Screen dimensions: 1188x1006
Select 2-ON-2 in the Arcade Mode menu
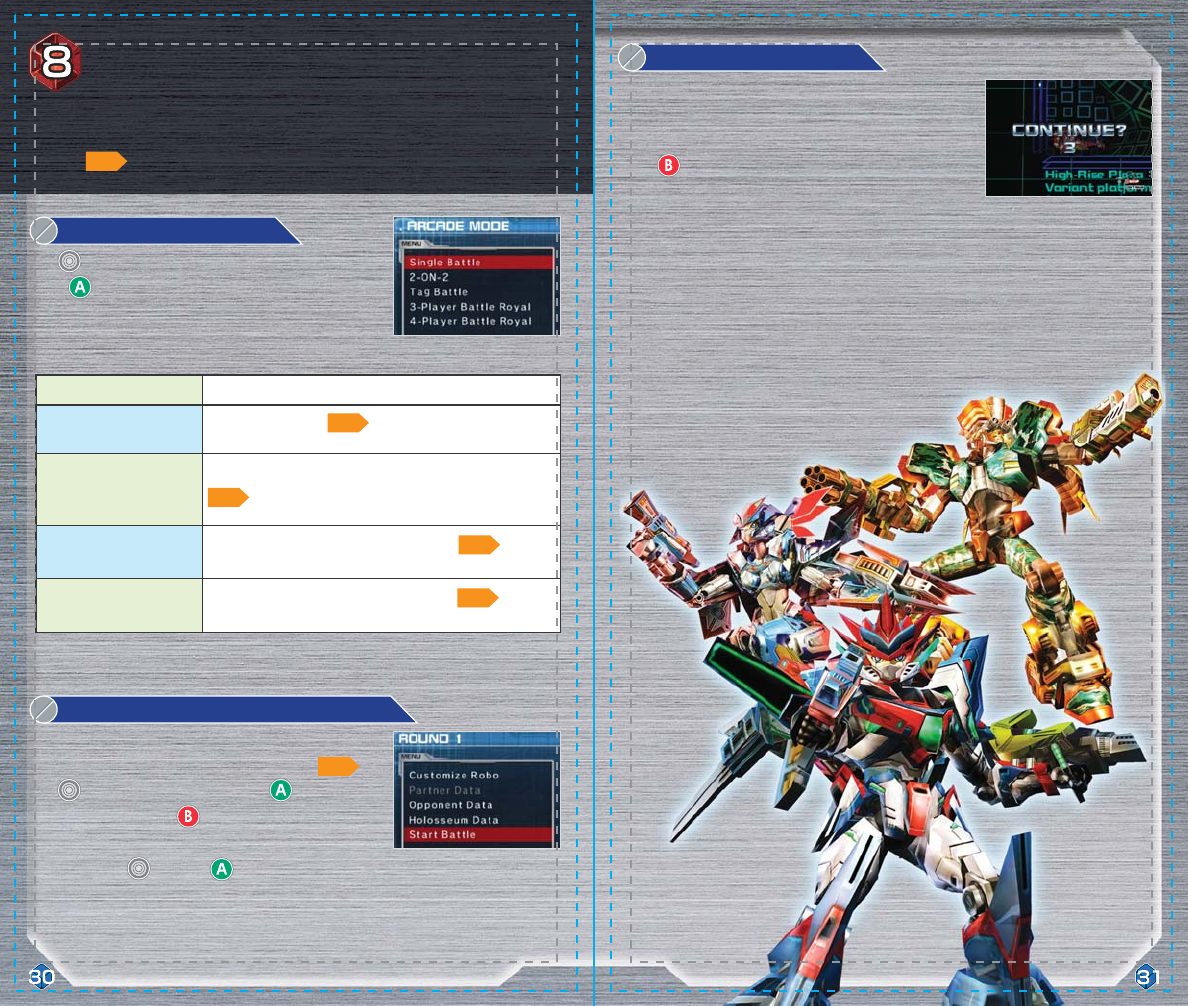point(429,277)
